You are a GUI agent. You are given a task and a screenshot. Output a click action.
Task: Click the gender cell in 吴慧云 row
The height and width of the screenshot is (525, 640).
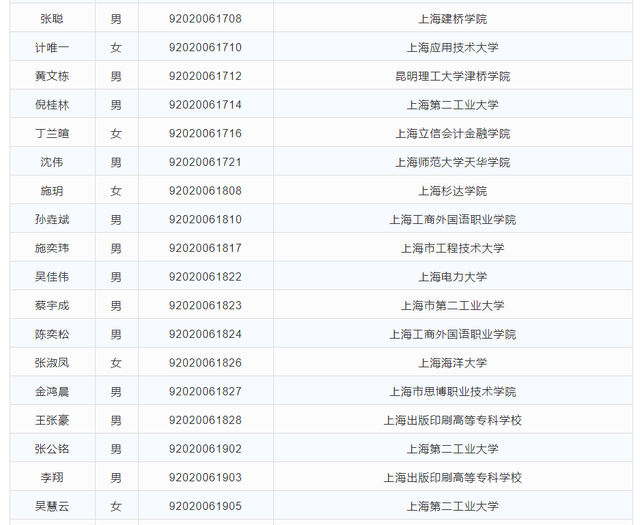pos(116,506)
